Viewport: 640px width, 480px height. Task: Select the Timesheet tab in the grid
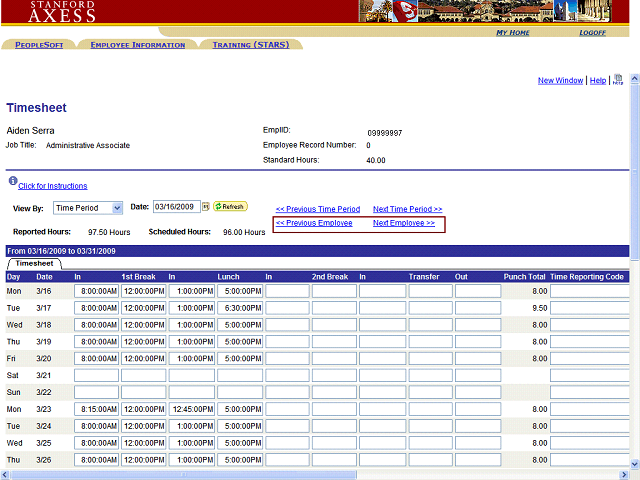33,264
